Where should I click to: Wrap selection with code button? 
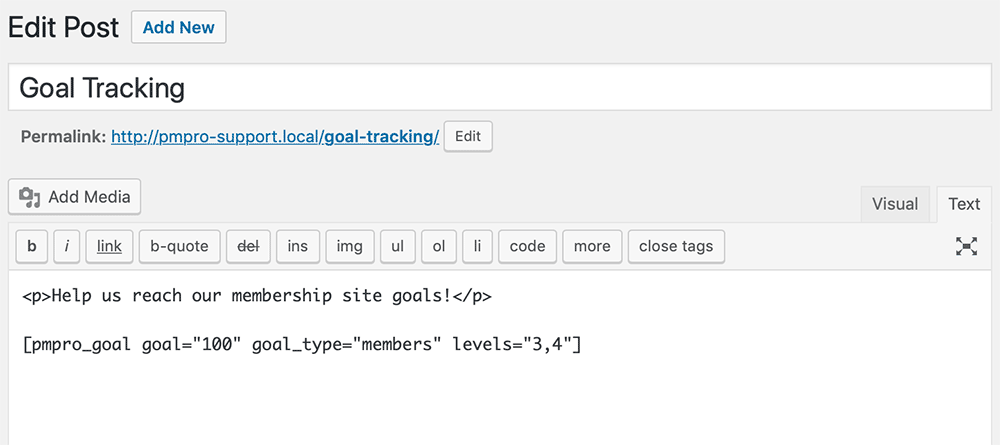point(527,246)
